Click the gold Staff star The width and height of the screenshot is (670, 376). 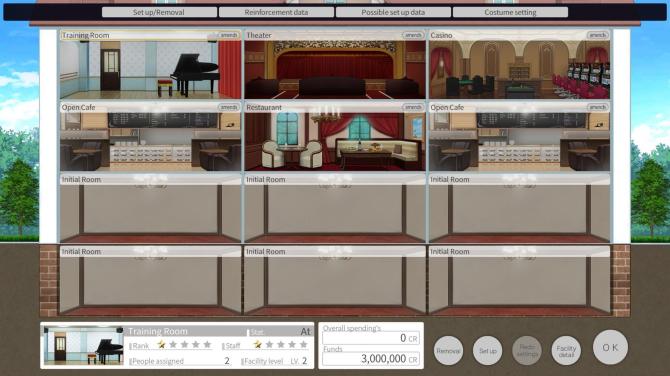[257, 344]
